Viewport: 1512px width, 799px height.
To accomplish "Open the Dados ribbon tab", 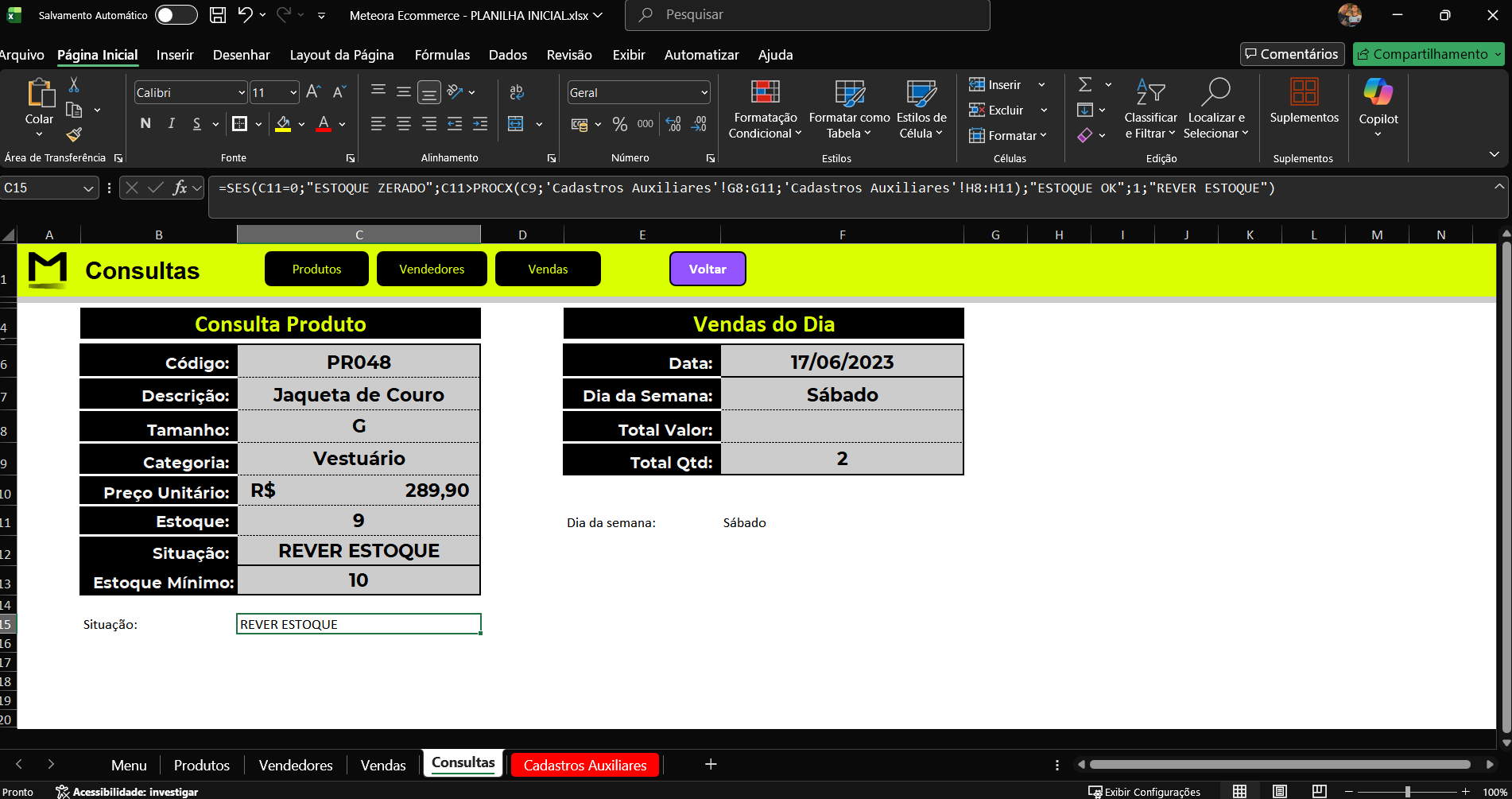I will [x=508, y=55].
